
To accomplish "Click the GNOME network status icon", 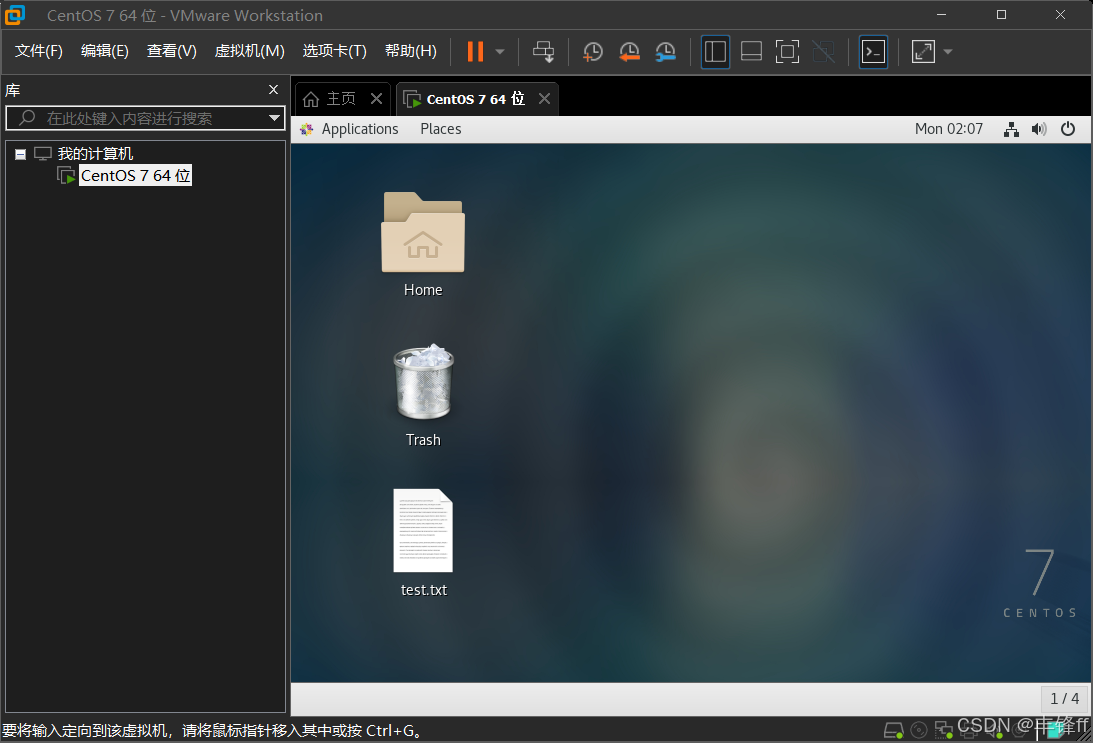I will (1011, 129).
